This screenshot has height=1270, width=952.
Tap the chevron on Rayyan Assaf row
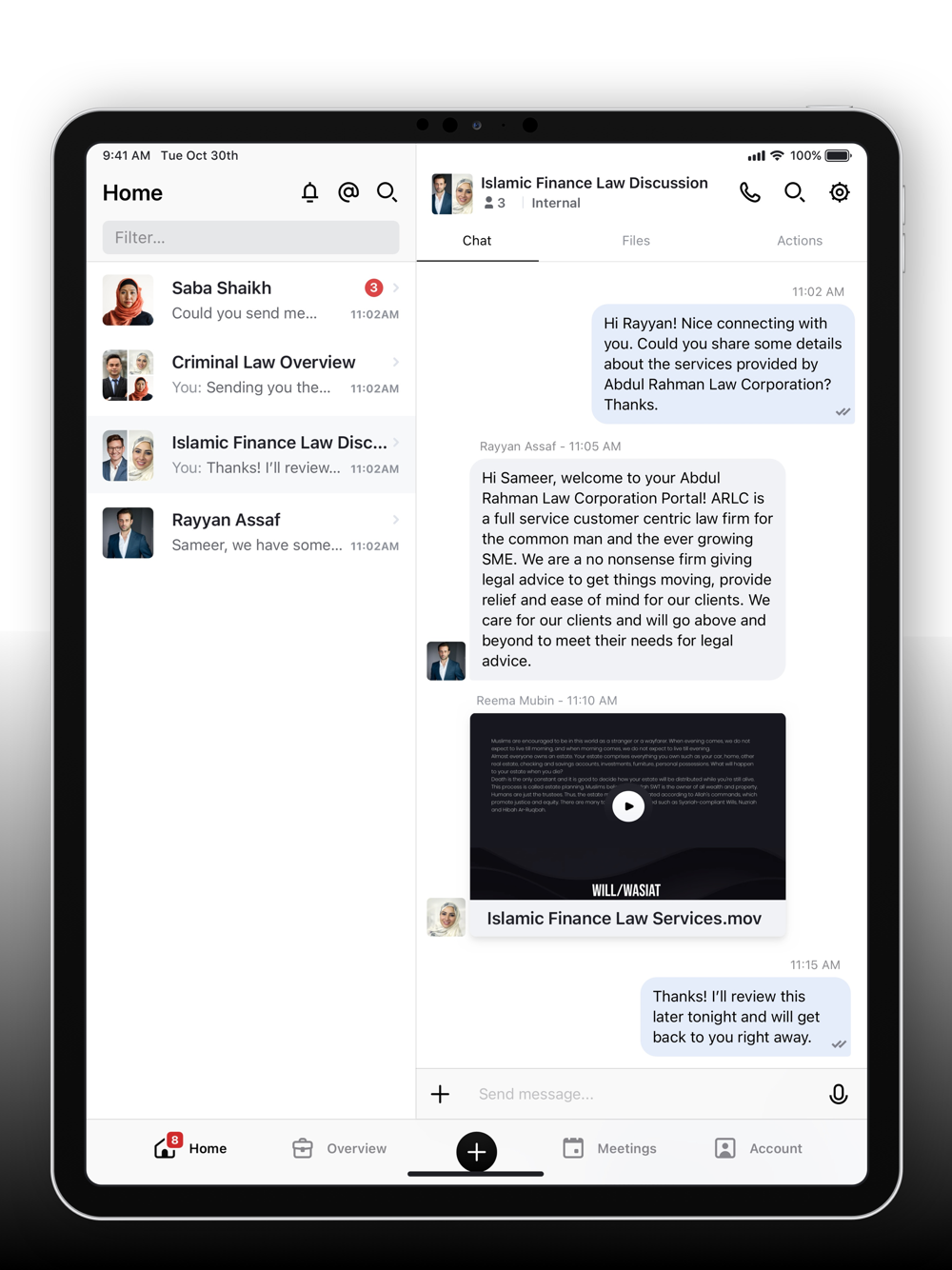pyautogui.click(x=396, y=520)
